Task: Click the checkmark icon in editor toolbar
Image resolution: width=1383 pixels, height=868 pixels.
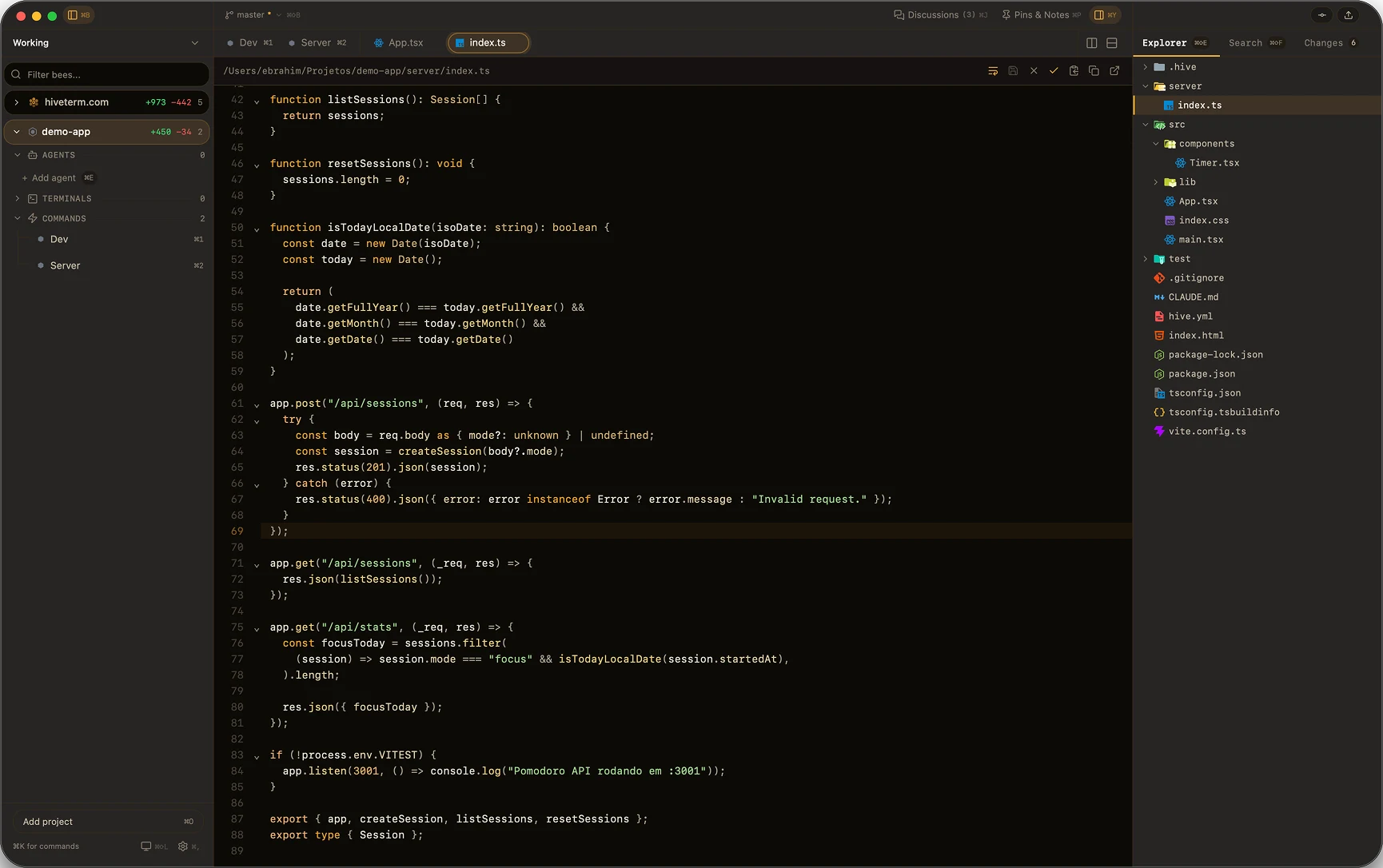Action: [1054, 71]
